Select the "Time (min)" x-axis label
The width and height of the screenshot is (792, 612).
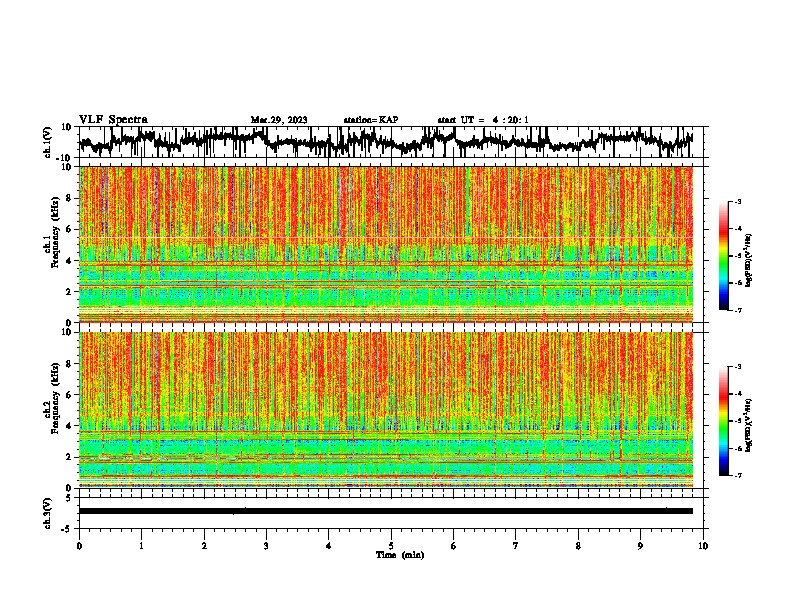(400, 555)
